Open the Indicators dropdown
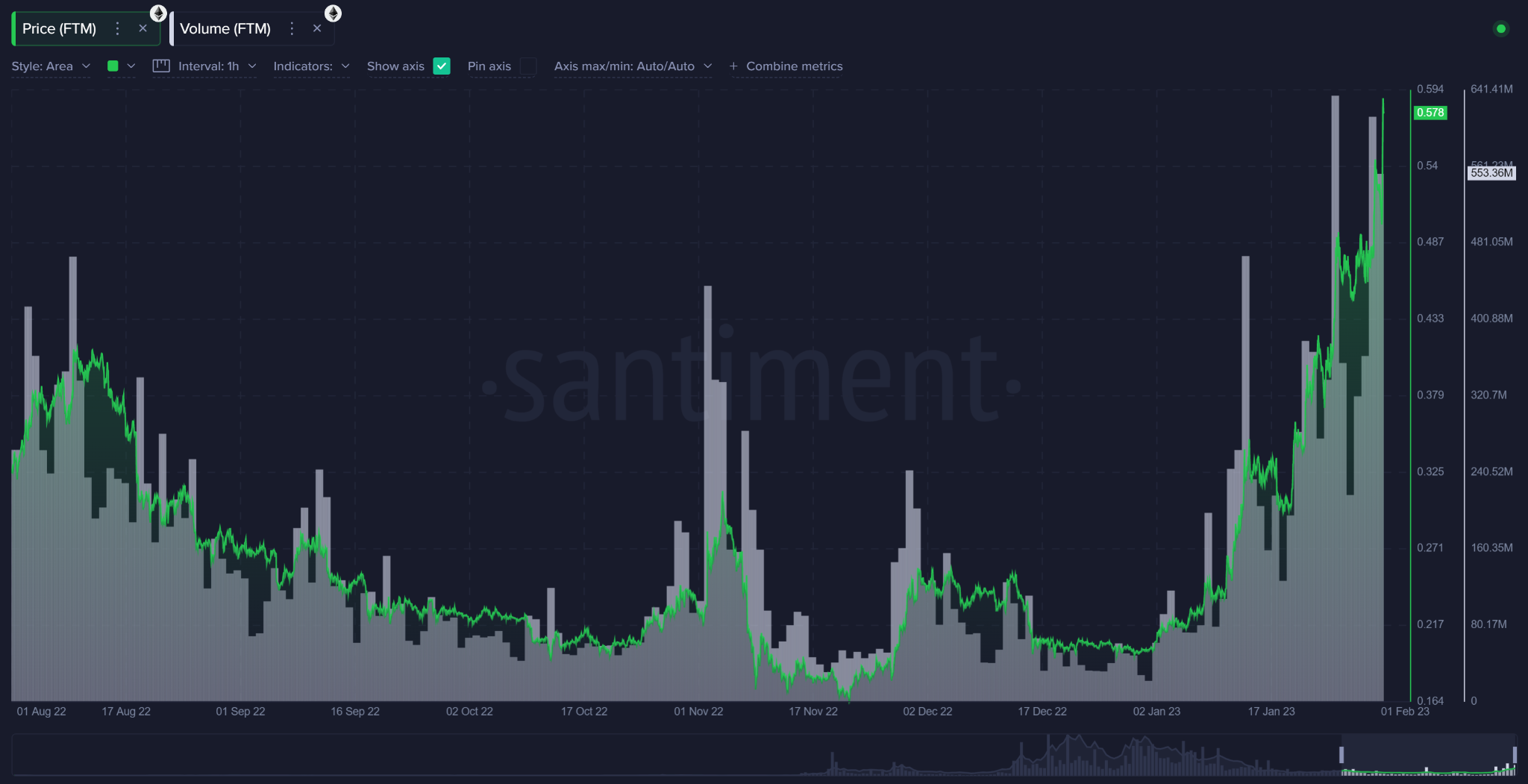 click(x=311, y=66)
